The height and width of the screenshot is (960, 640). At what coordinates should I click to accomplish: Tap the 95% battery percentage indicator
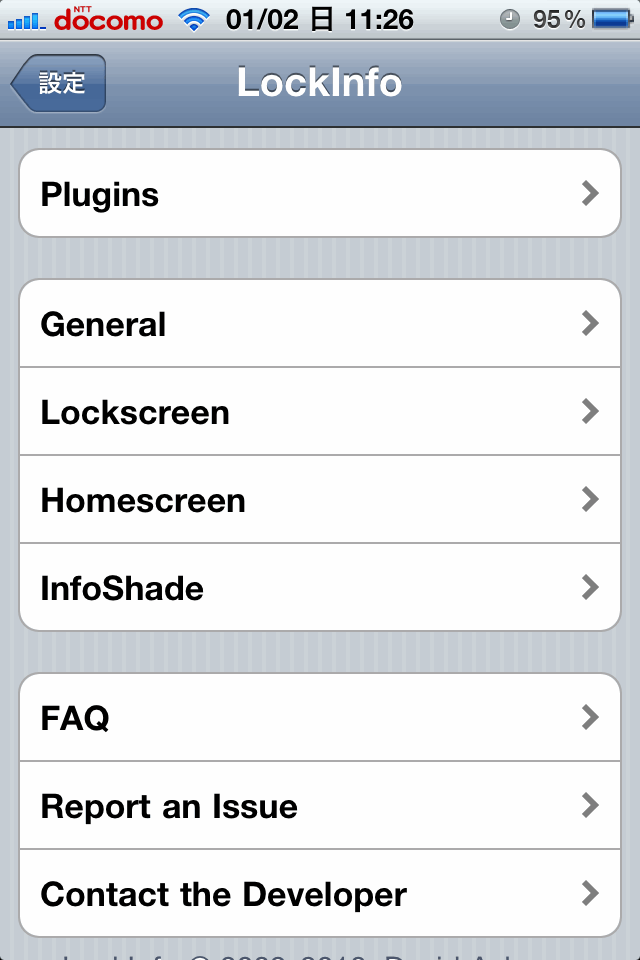(559, 20)
